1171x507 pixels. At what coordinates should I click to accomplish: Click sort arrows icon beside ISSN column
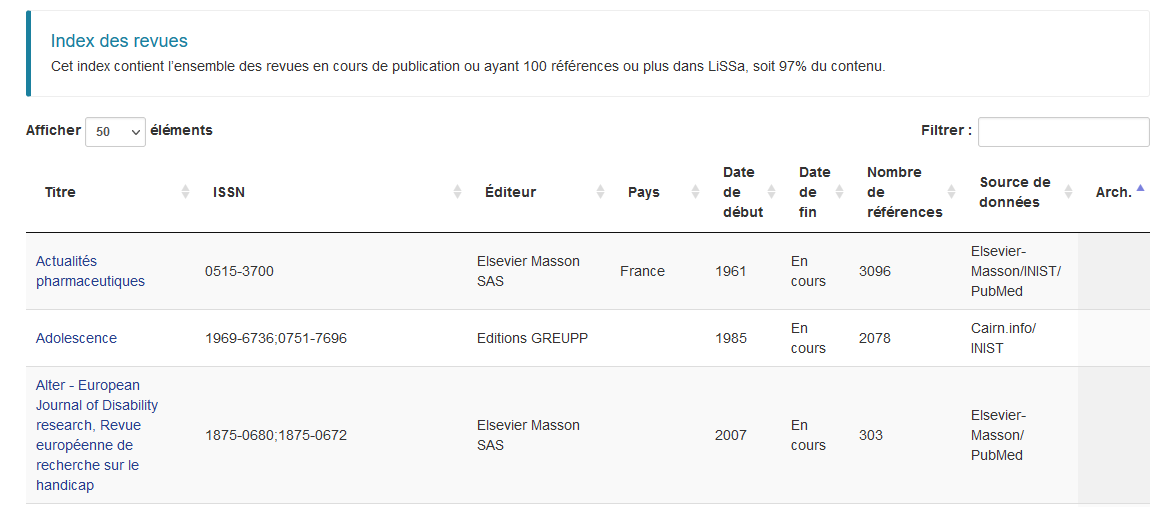[457, 192]
